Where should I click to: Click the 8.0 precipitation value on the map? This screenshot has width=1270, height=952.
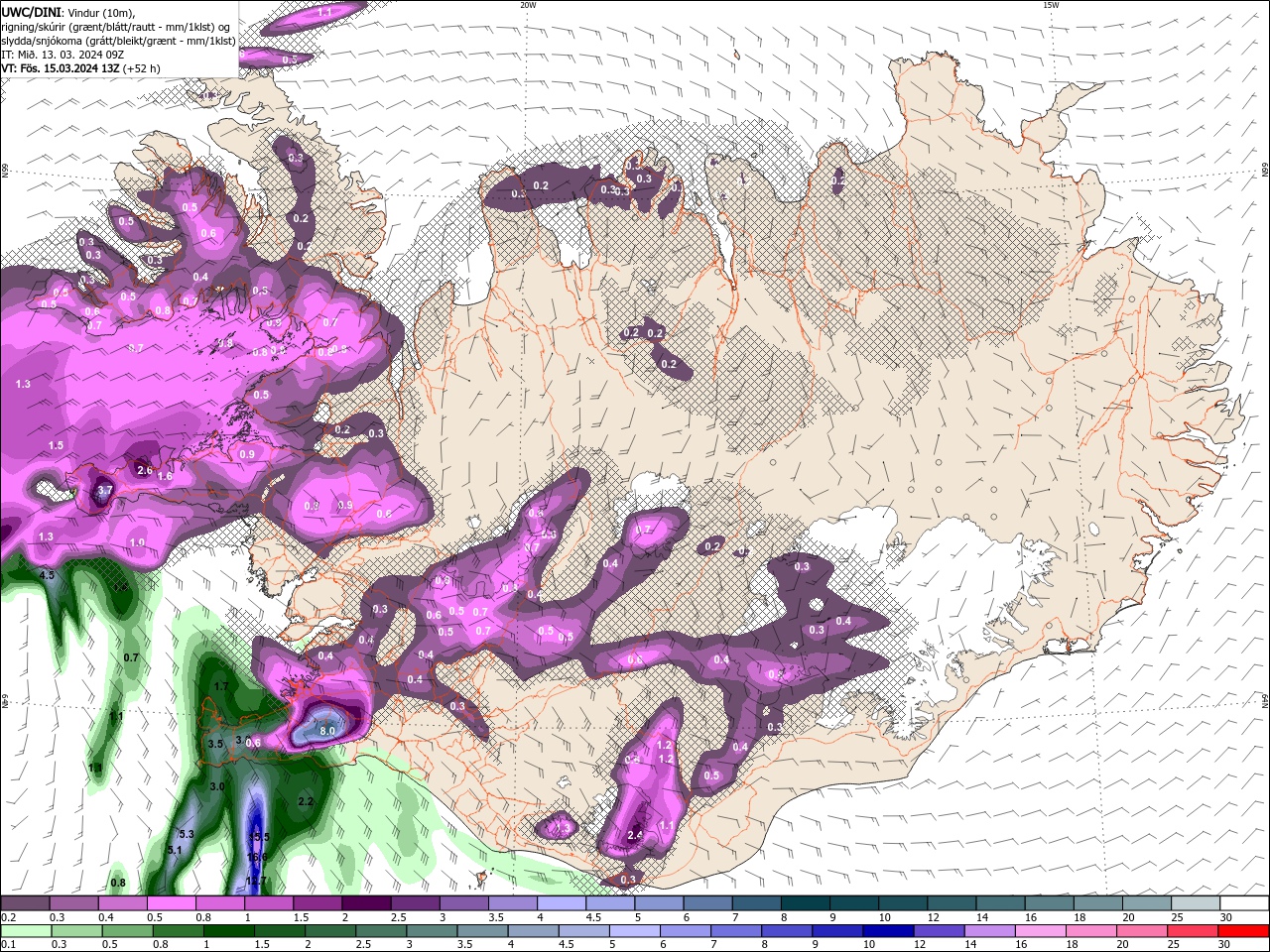327,730
